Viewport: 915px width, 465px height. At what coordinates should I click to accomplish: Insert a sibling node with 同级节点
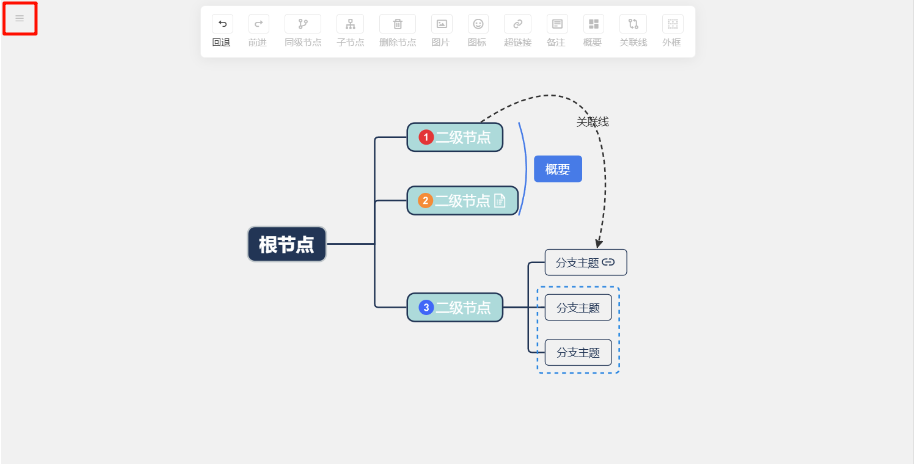[x=303, y=25]
